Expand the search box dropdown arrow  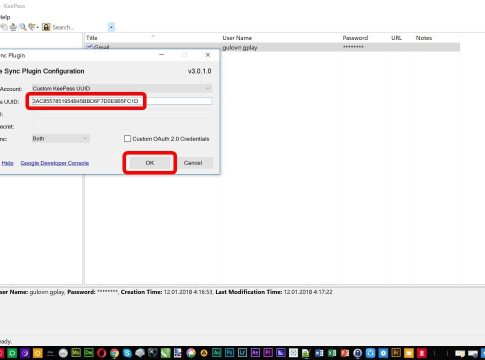click(x=111, y=27)
